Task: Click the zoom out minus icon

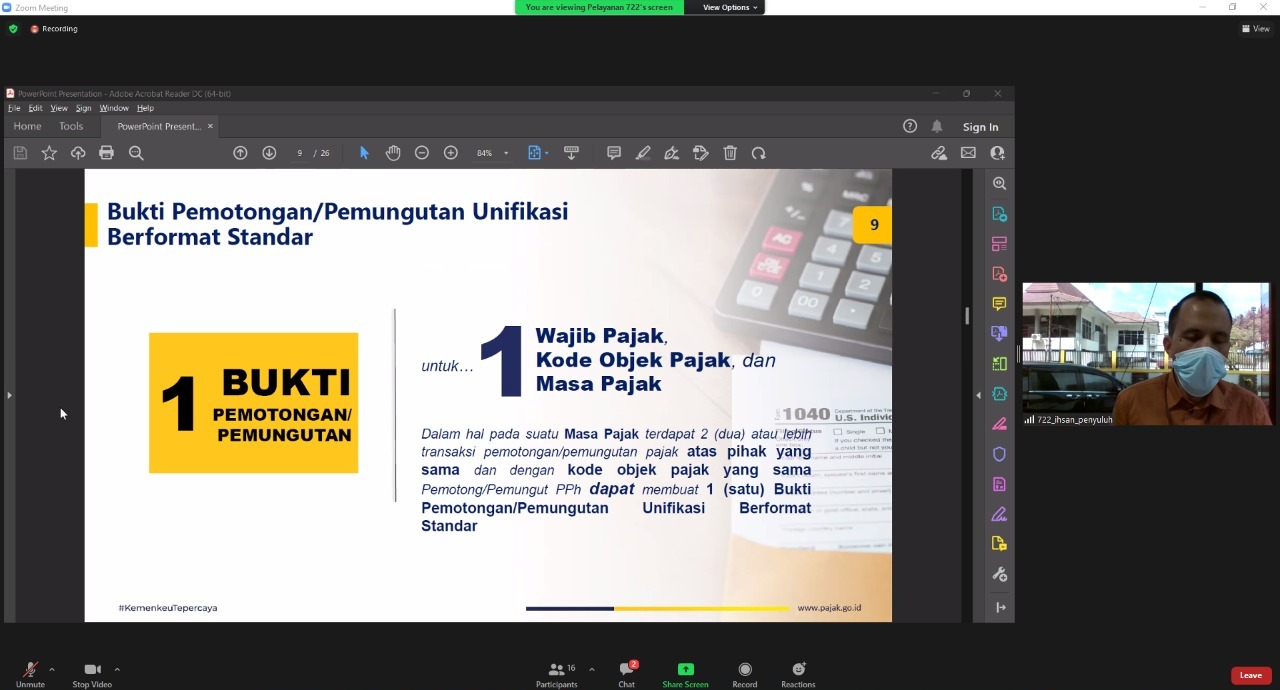Action: [422, 153]
